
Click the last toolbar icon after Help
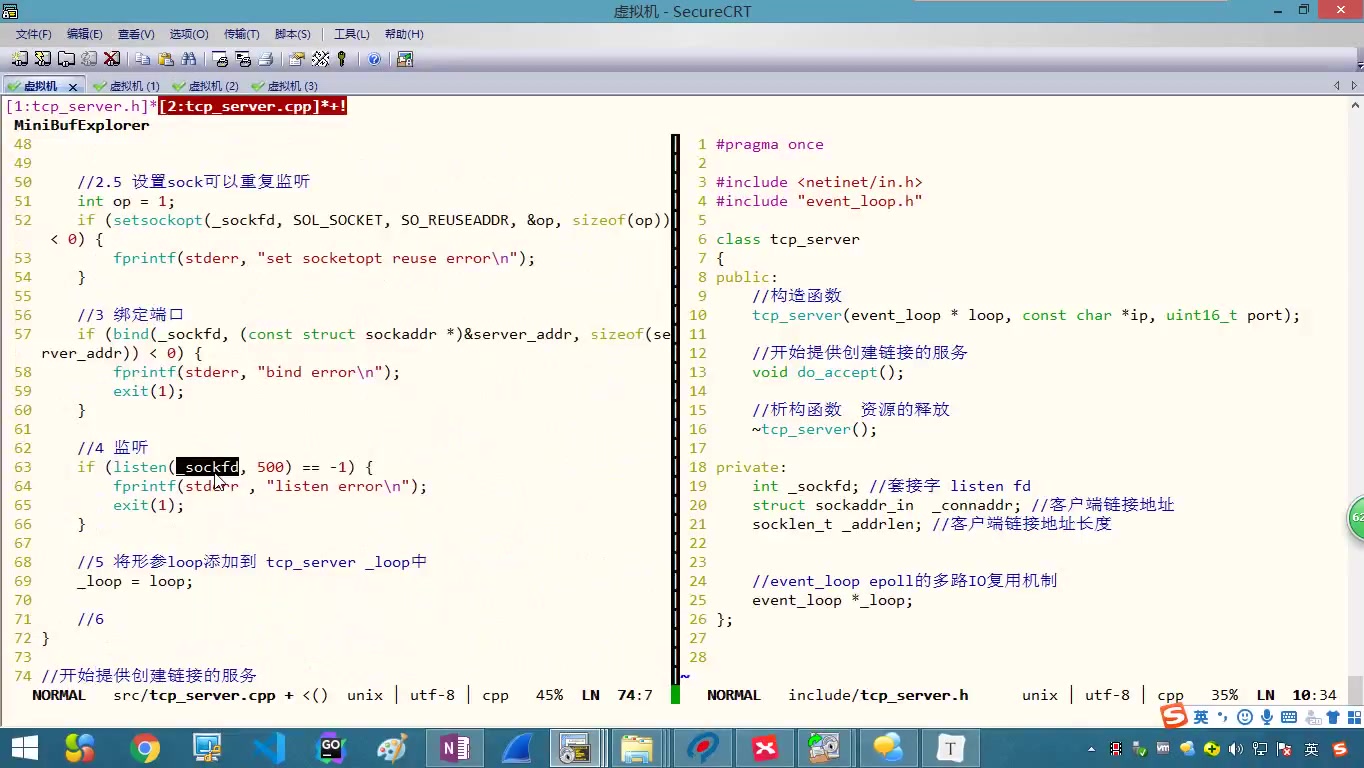click(405, 59)
